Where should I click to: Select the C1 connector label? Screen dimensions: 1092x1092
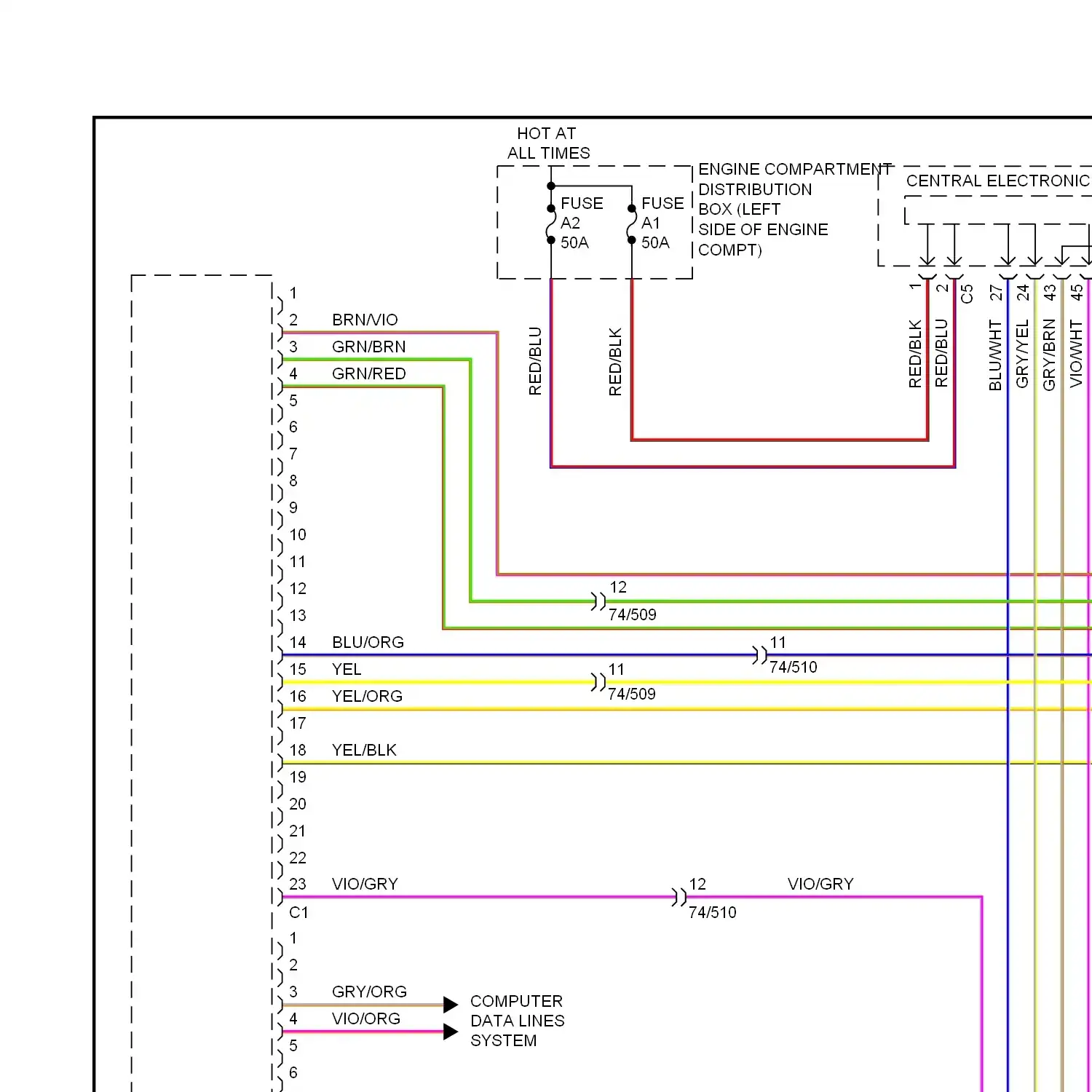tap(298, 912)
